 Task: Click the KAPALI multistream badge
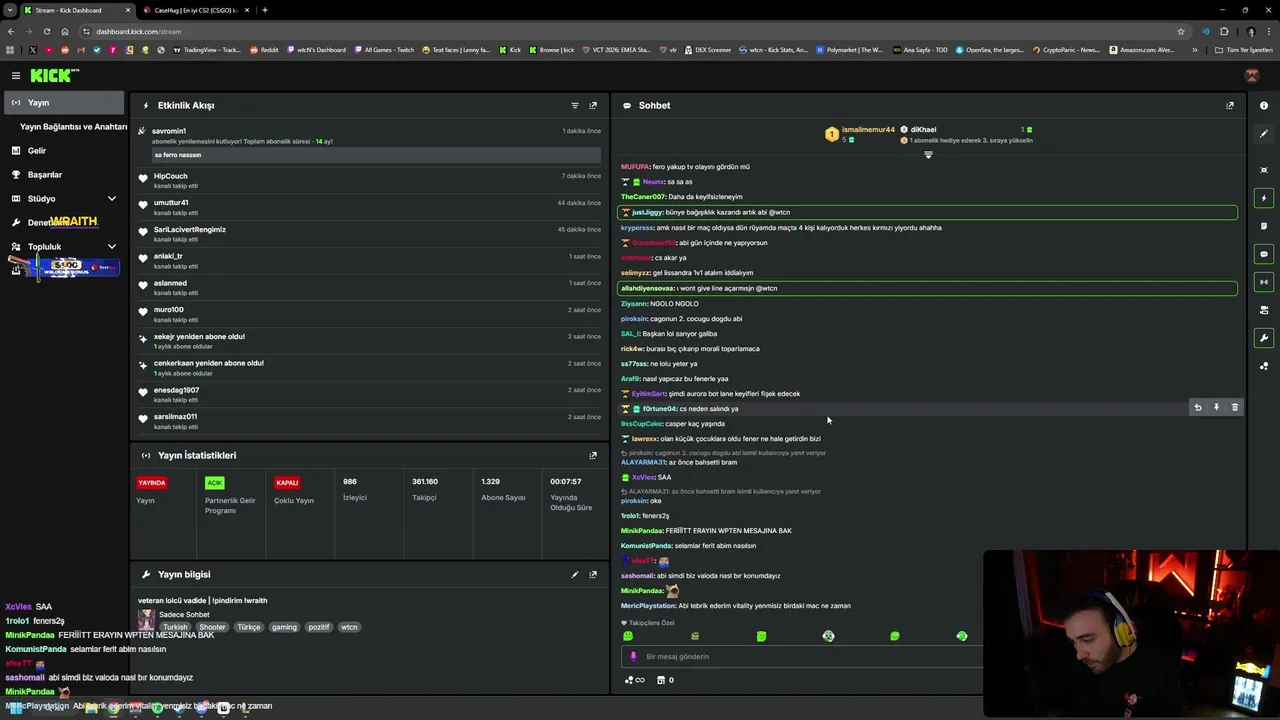[x=287, y=483]
